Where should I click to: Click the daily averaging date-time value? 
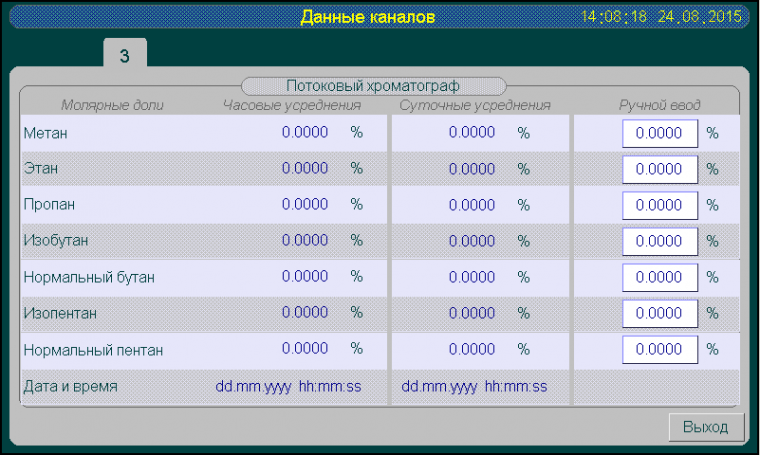(x=474, y=386)
